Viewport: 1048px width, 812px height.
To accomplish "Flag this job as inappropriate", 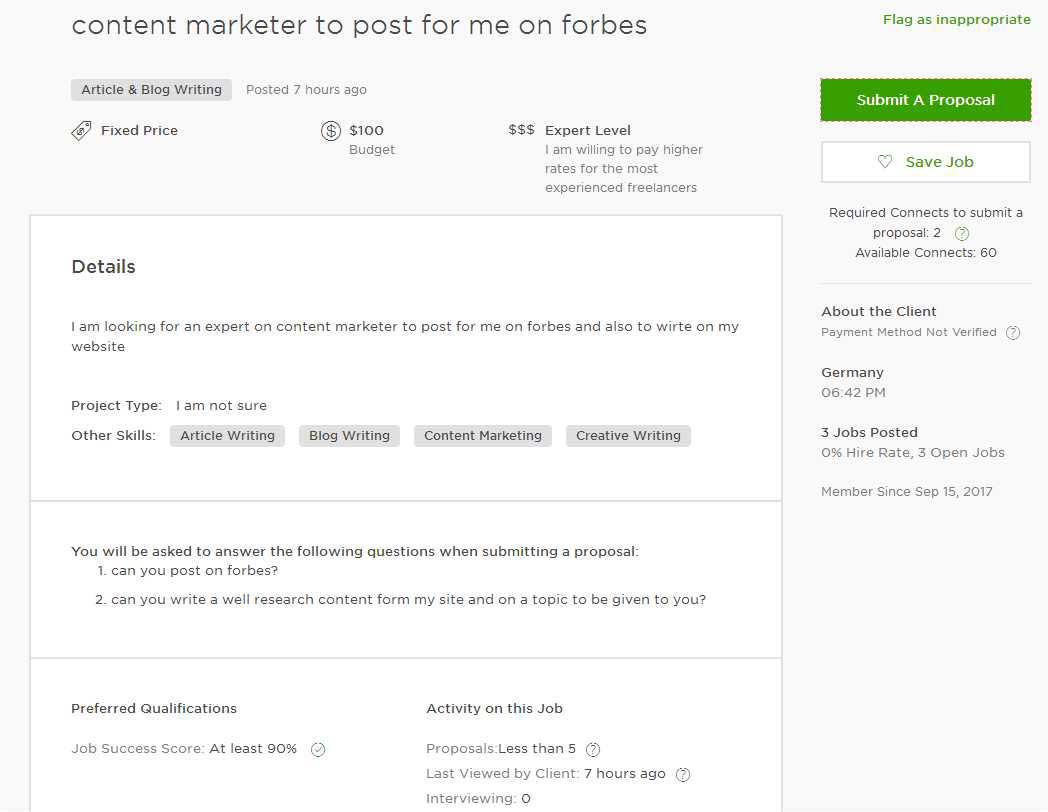I will [x=956, y=19].
